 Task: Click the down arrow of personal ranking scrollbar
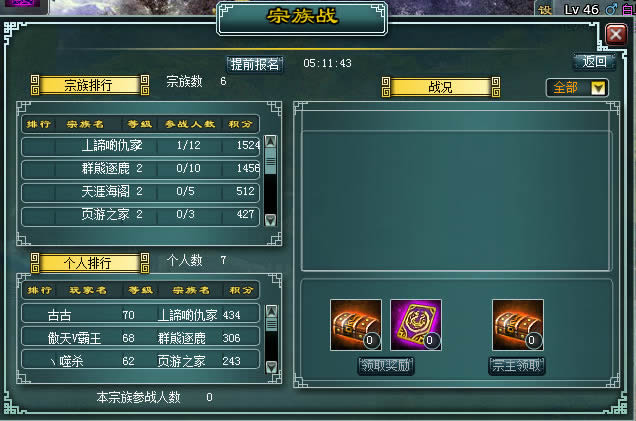271,367
